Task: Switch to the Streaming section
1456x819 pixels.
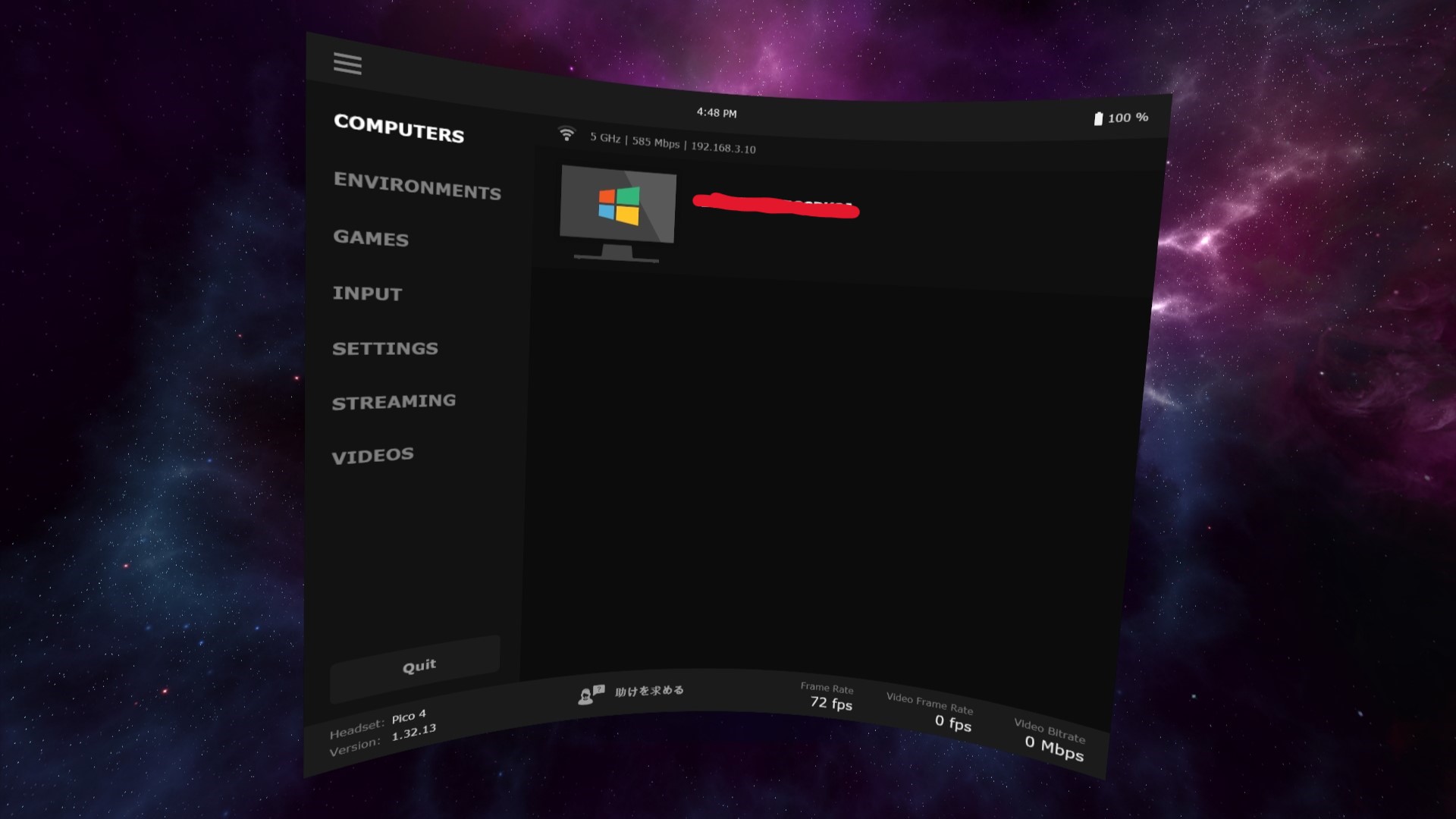Action: pyautogui.click(x=394, y=400)
